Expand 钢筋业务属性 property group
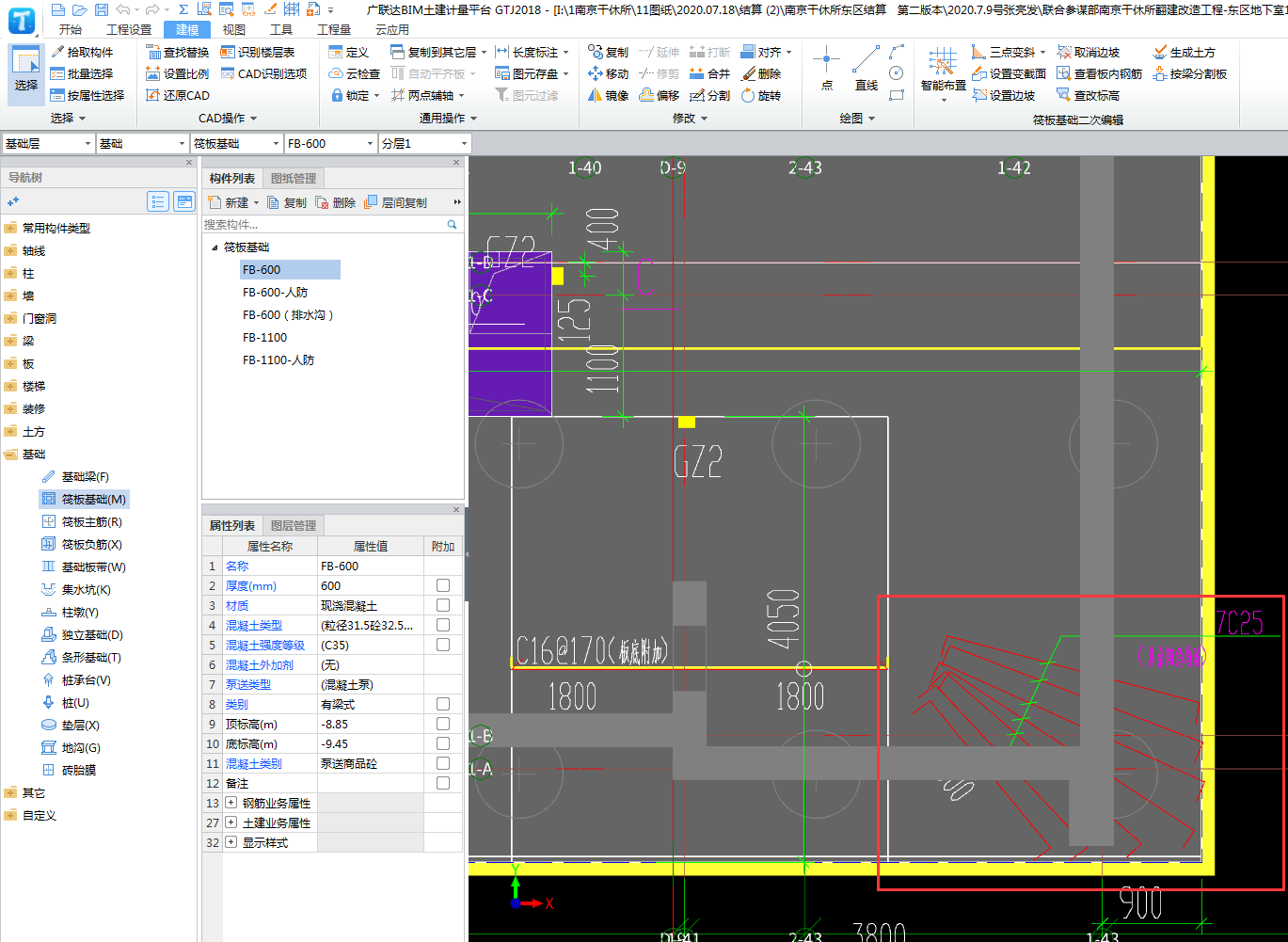 (x=231, y=803)
